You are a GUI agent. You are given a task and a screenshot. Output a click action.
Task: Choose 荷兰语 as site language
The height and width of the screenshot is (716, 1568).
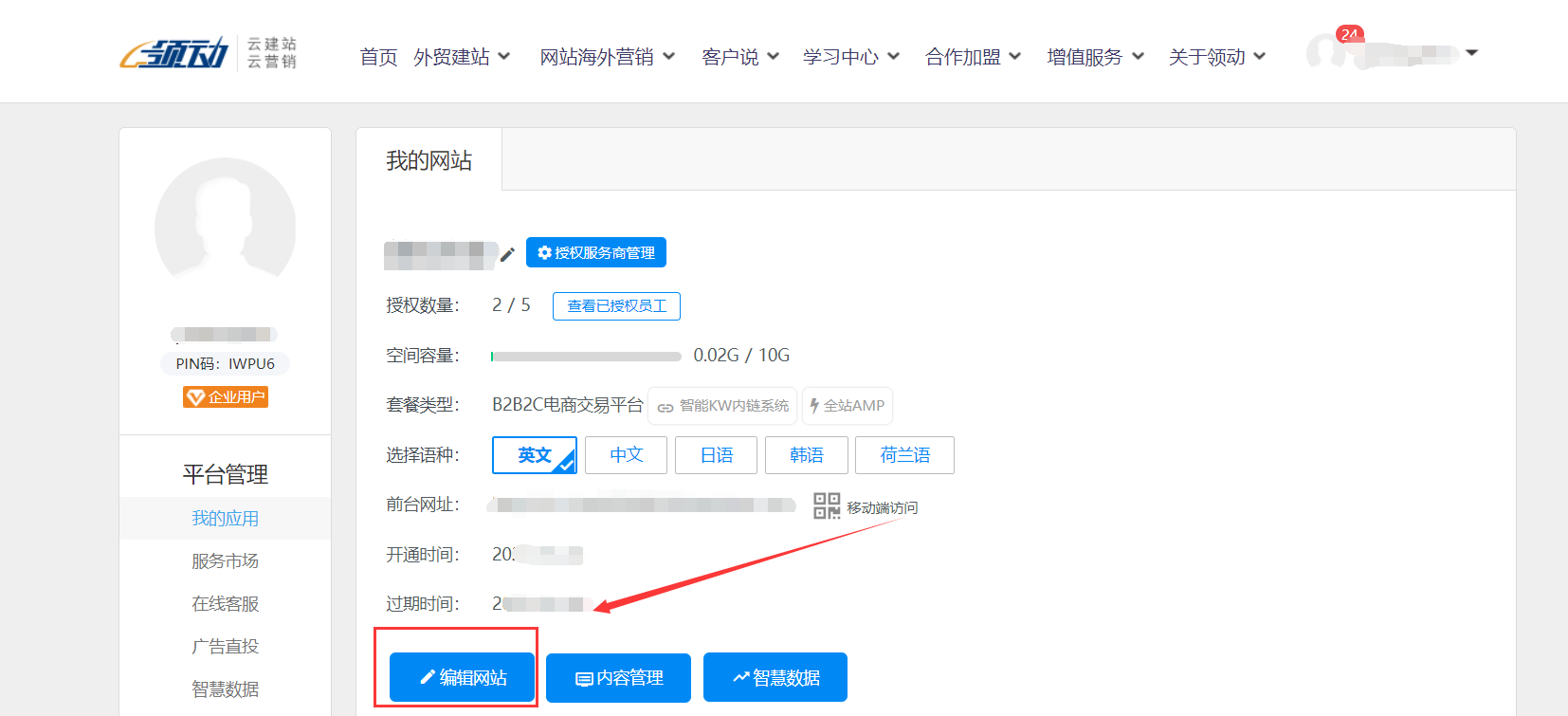(904, 455)
